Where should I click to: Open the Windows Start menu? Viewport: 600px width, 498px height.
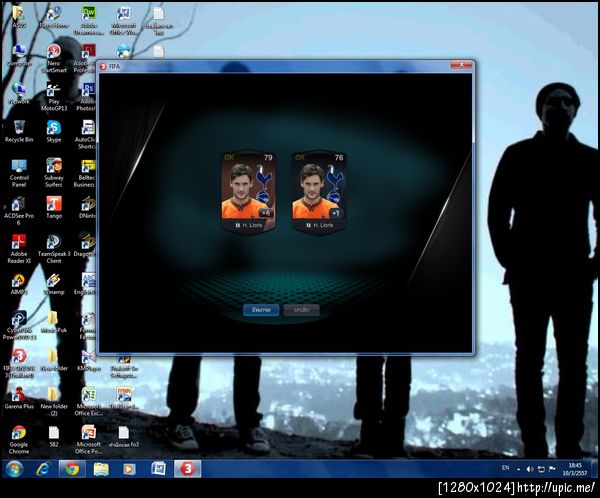(x=15, y=469)
